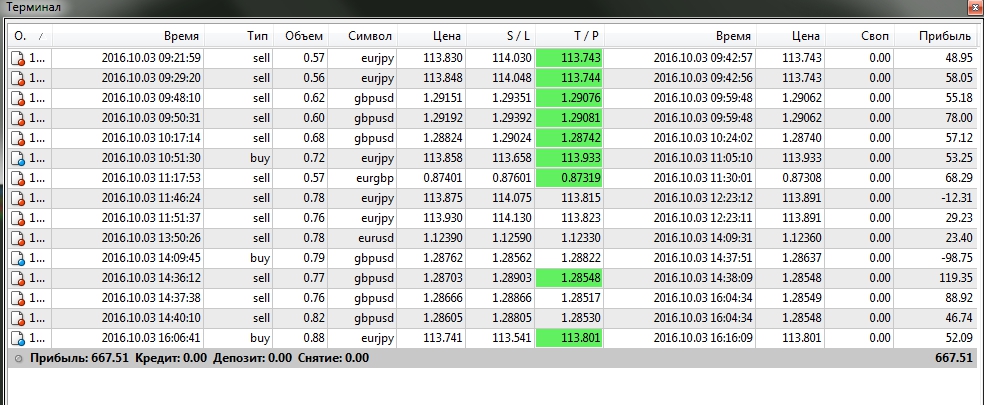The width and height of the screenshot is (984, 405).
Task: Click the order icon for the 09:21:59 trade
Action: [18, 58]
